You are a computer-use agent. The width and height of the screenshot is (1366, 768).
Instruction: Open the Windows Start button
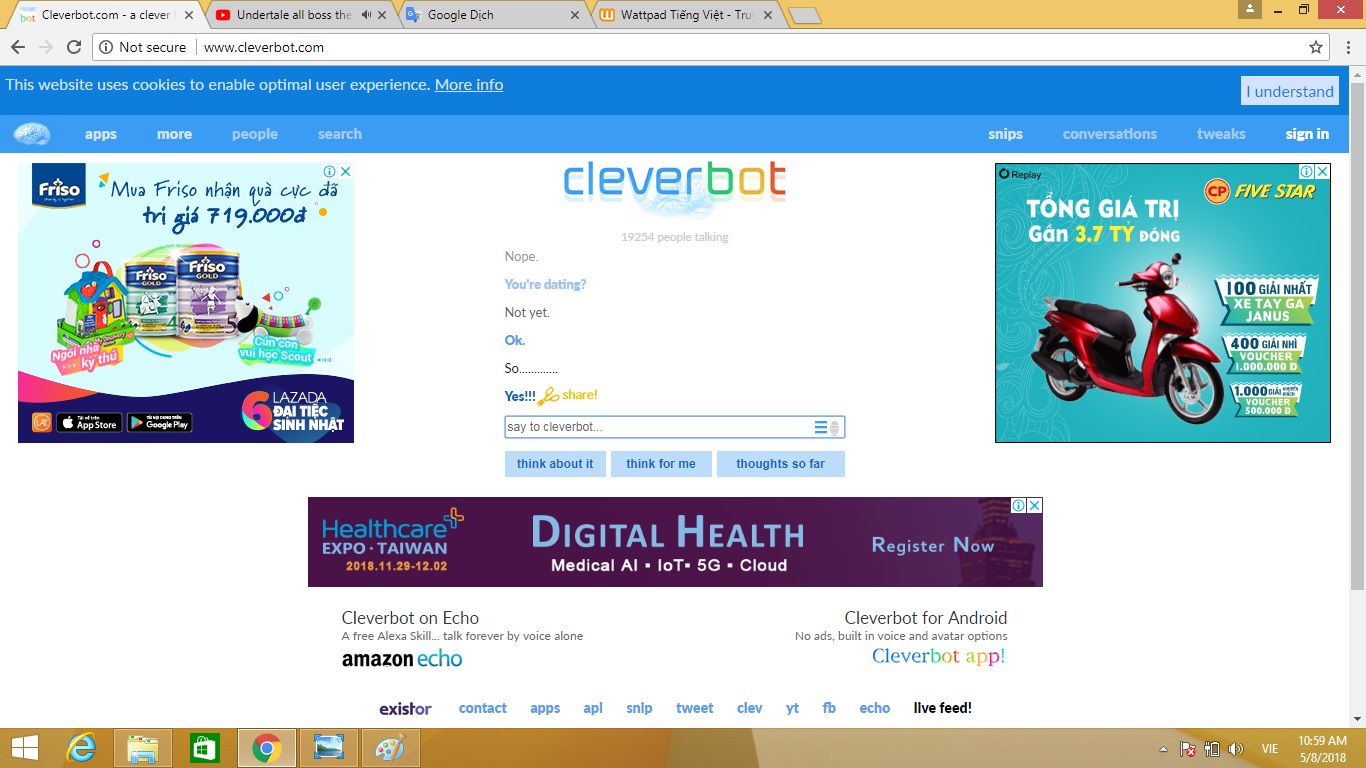point(25,748)
